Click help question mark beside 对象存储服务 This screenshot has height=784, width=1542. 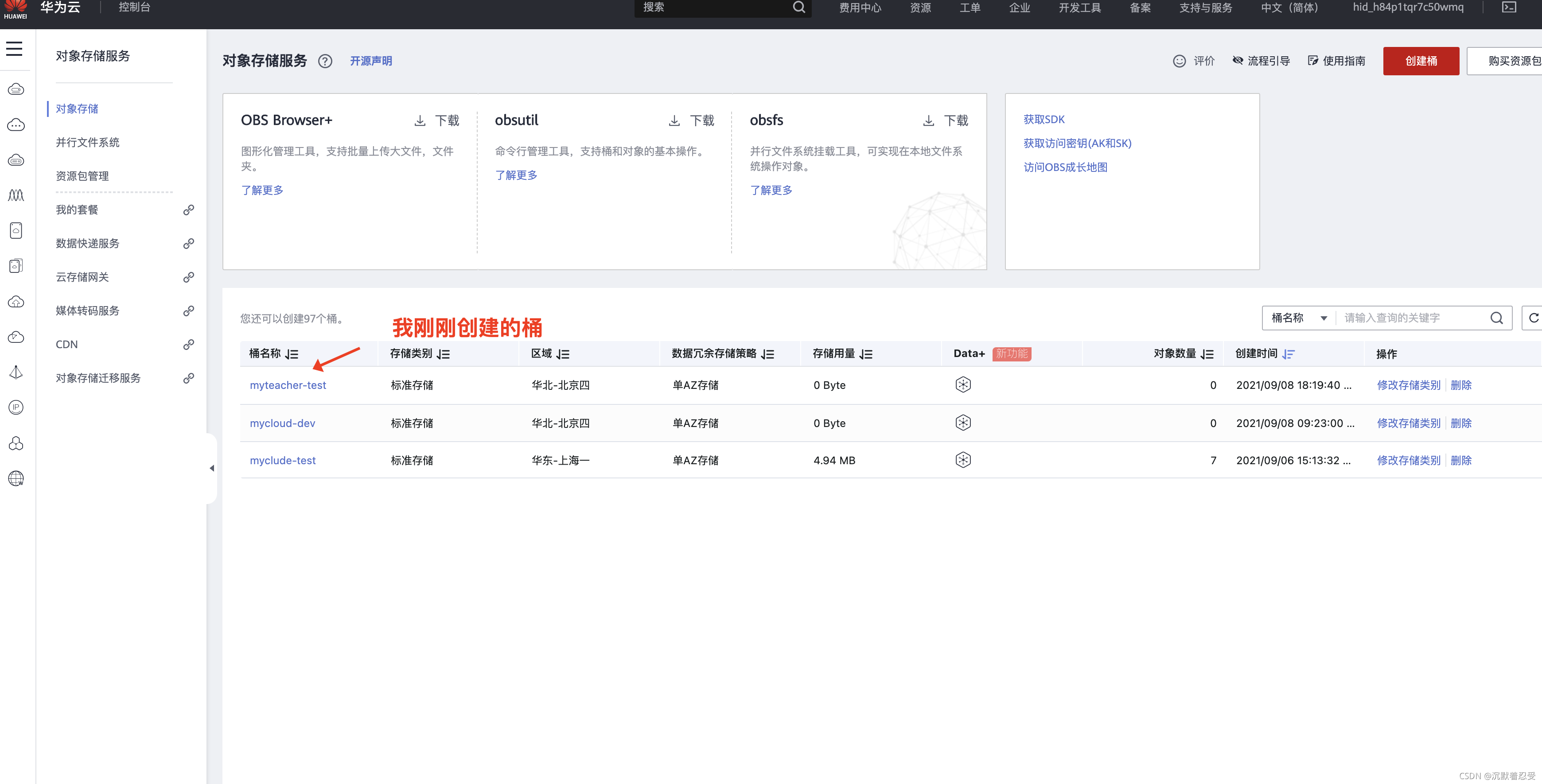pyautogui.click(x=325, y=61)
